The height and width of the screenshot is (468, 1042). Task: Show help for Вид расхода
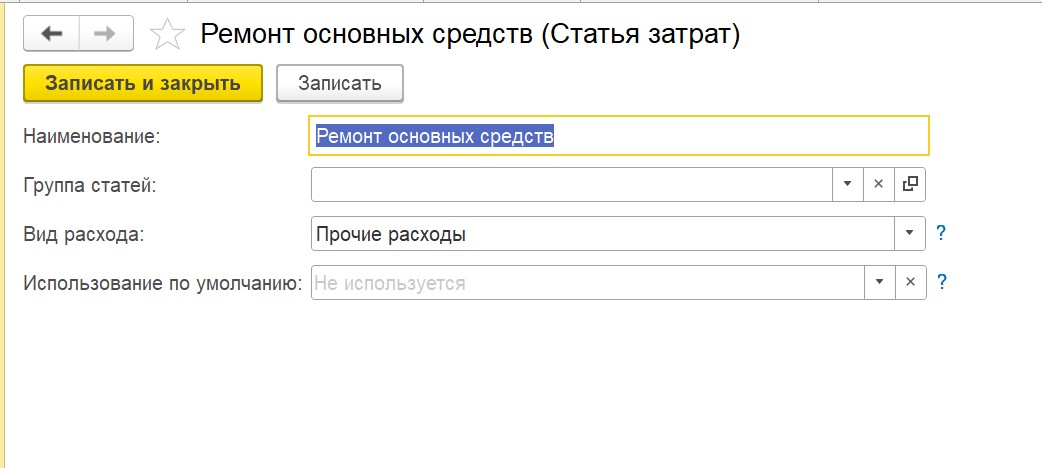[x=941, y=233]
